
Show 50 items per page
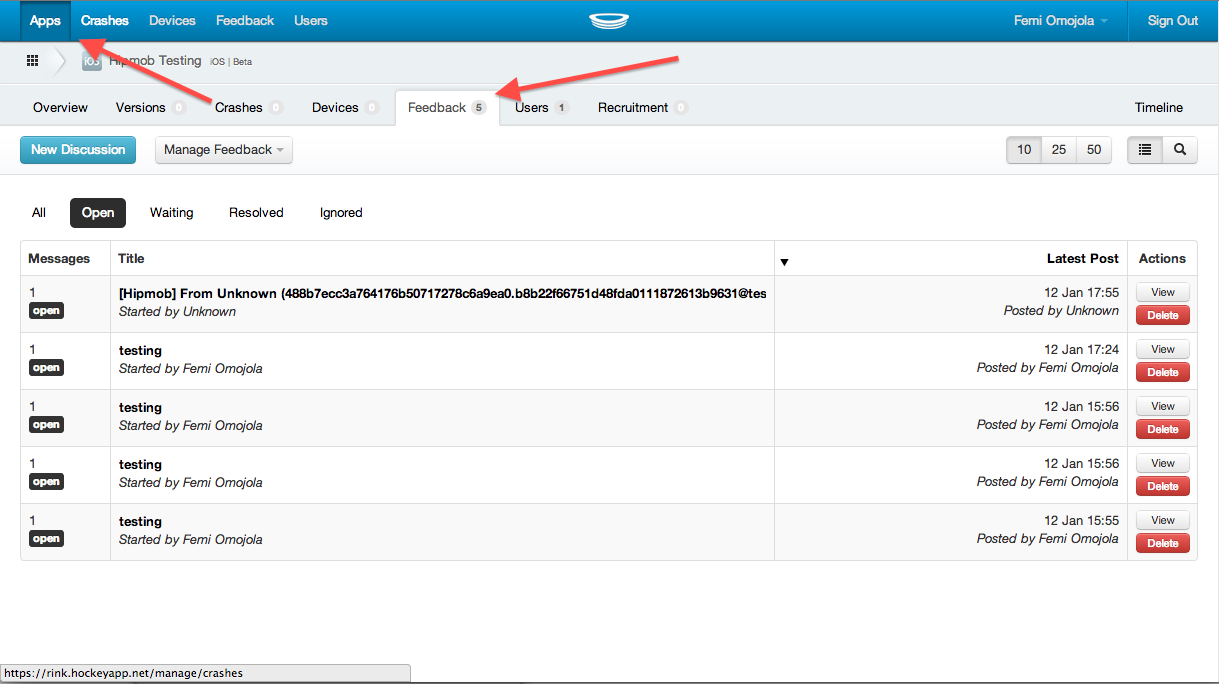[1094, 150]
